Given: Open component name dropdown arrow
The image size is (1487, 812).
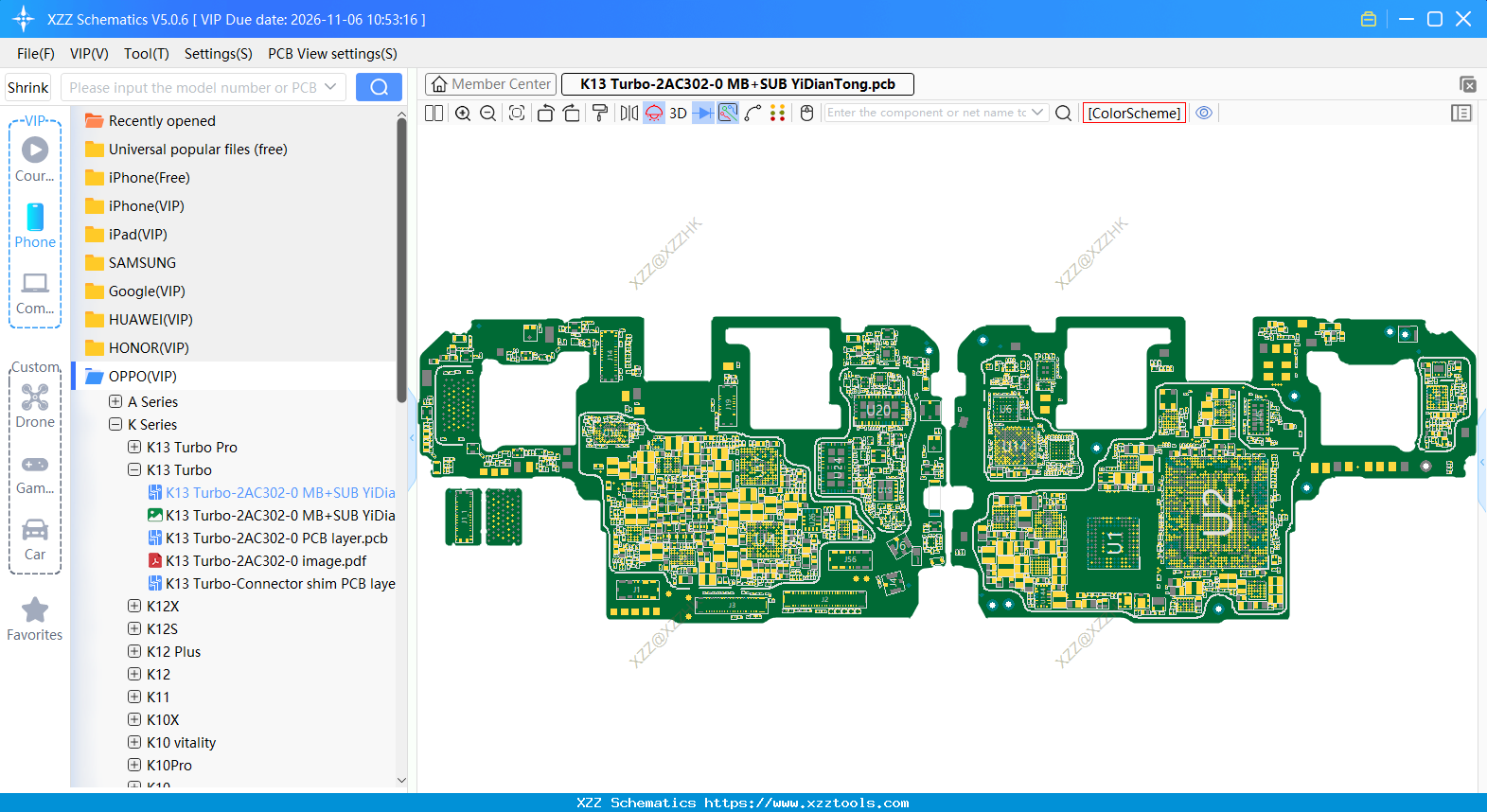Looking at the screenshot, I should tap(1037, 113).
